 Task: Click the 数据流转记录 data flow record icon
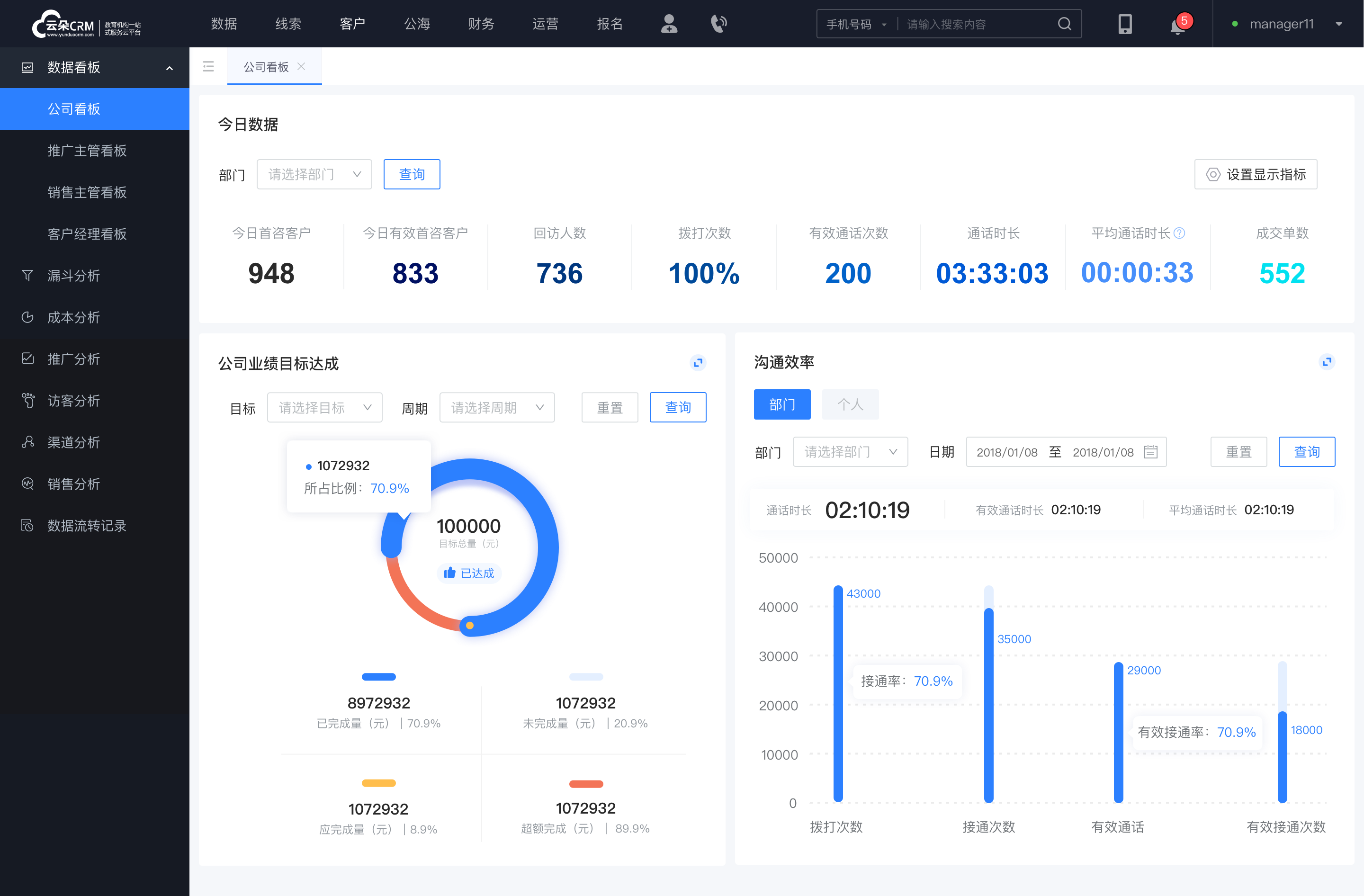tap(27, 525)
